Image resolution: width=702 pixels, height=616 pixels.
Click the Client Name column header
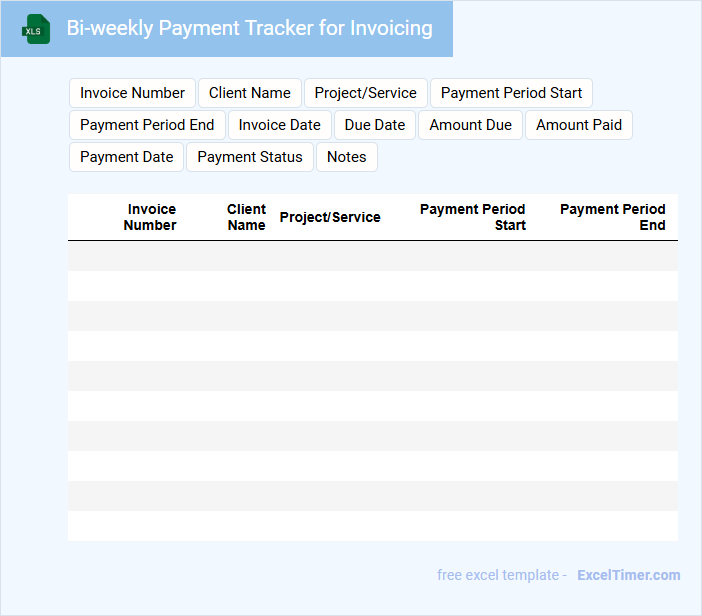coord(246,217)
